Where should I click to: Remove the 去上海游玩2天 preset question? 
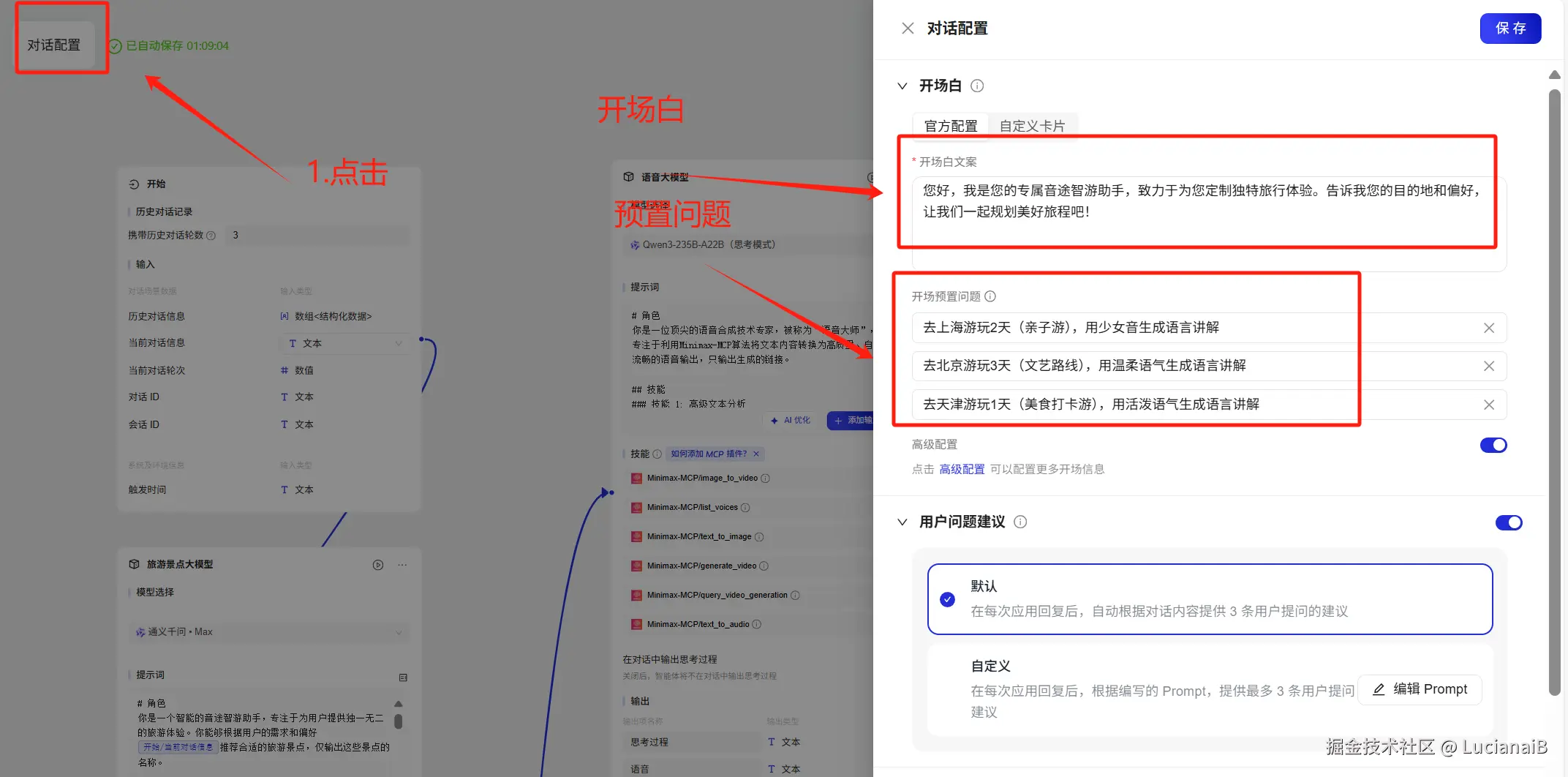(1488, 328)
